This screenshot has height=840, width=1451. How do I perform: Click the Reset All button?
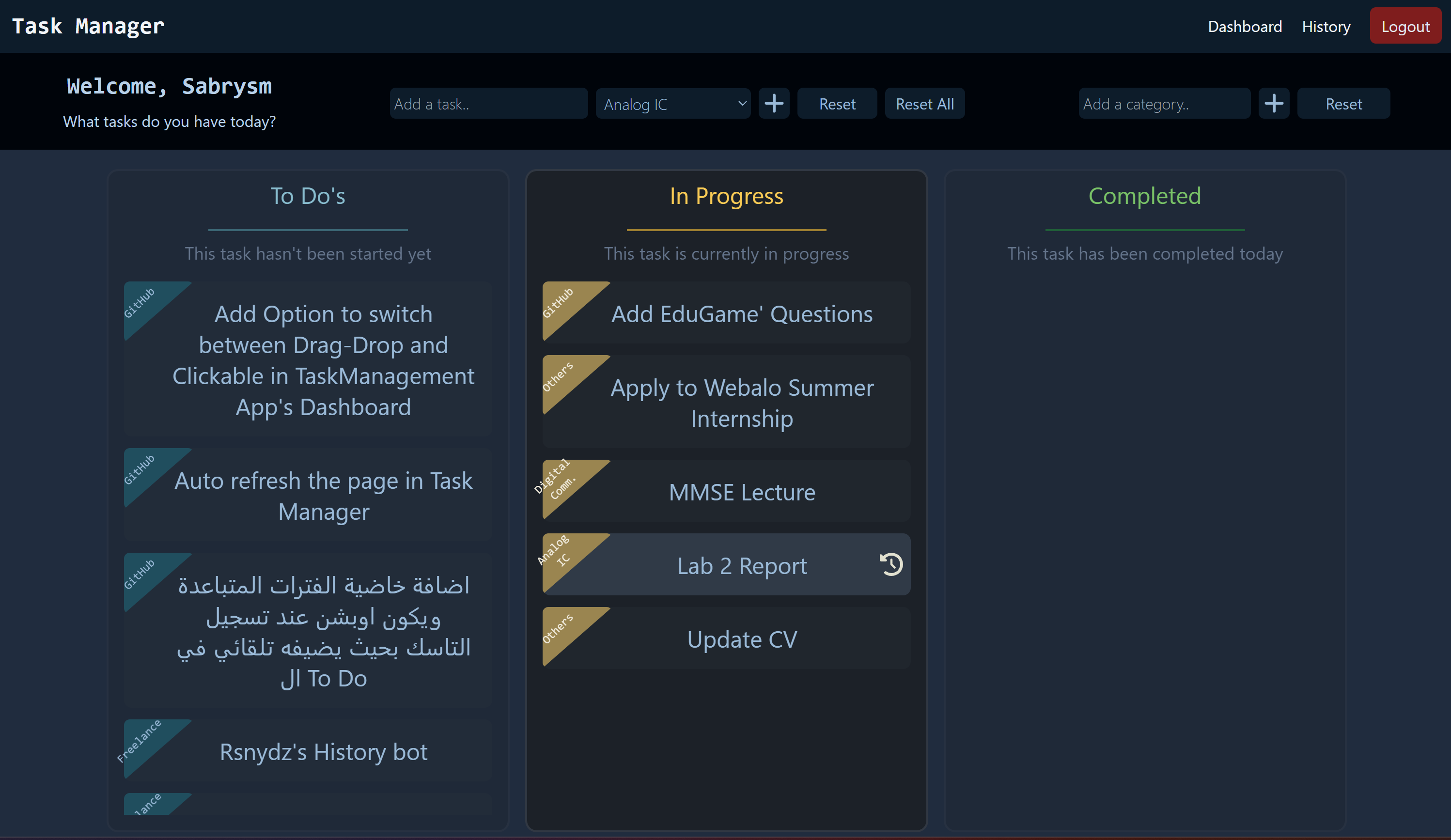[x=923, y=103]
